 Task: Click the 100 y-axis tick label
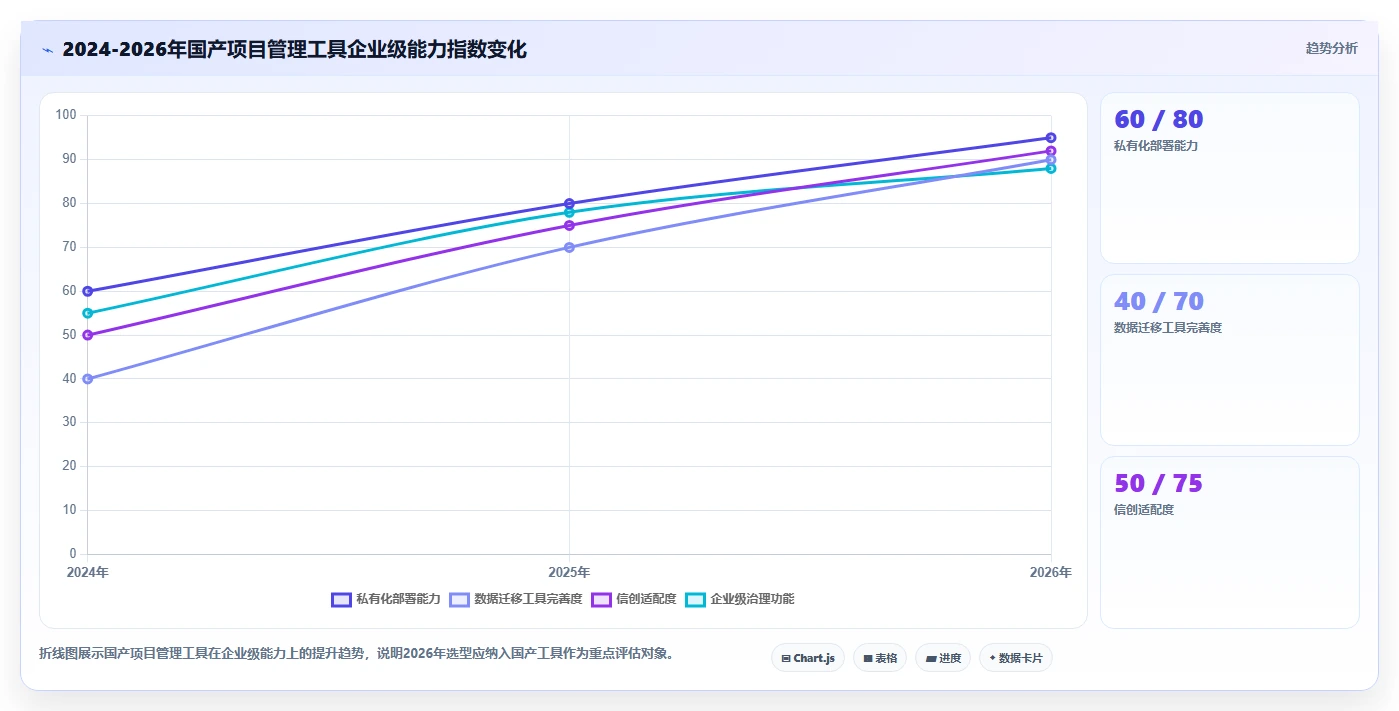pos(66,115)
